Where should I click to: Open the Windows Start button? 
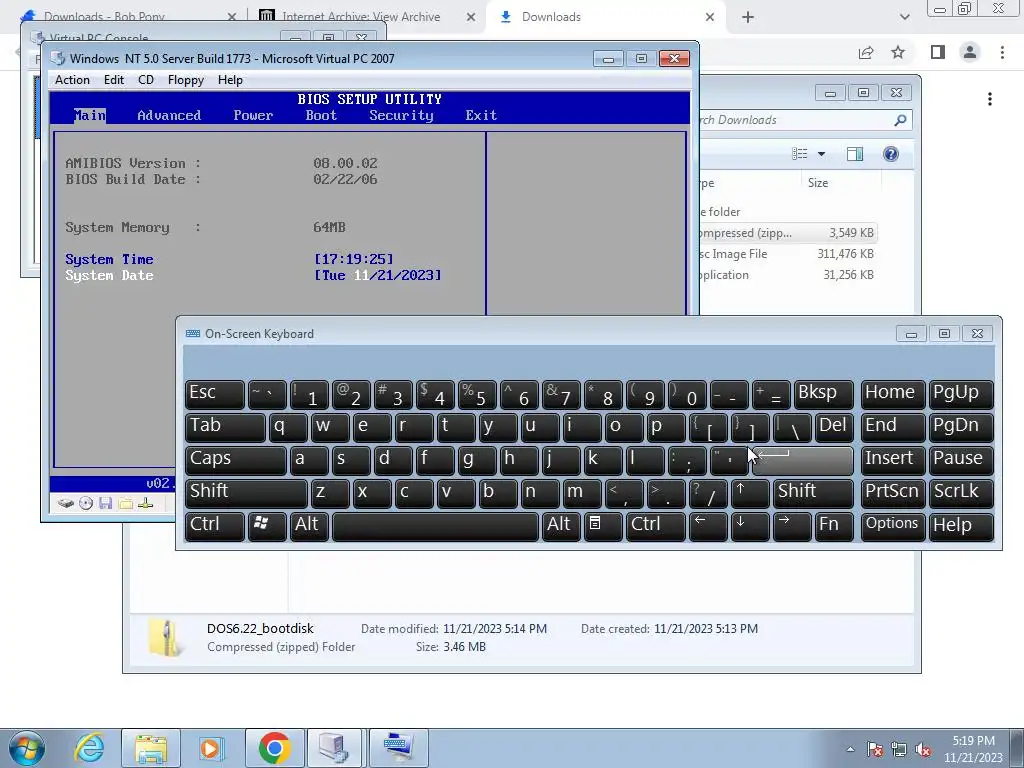27,748
